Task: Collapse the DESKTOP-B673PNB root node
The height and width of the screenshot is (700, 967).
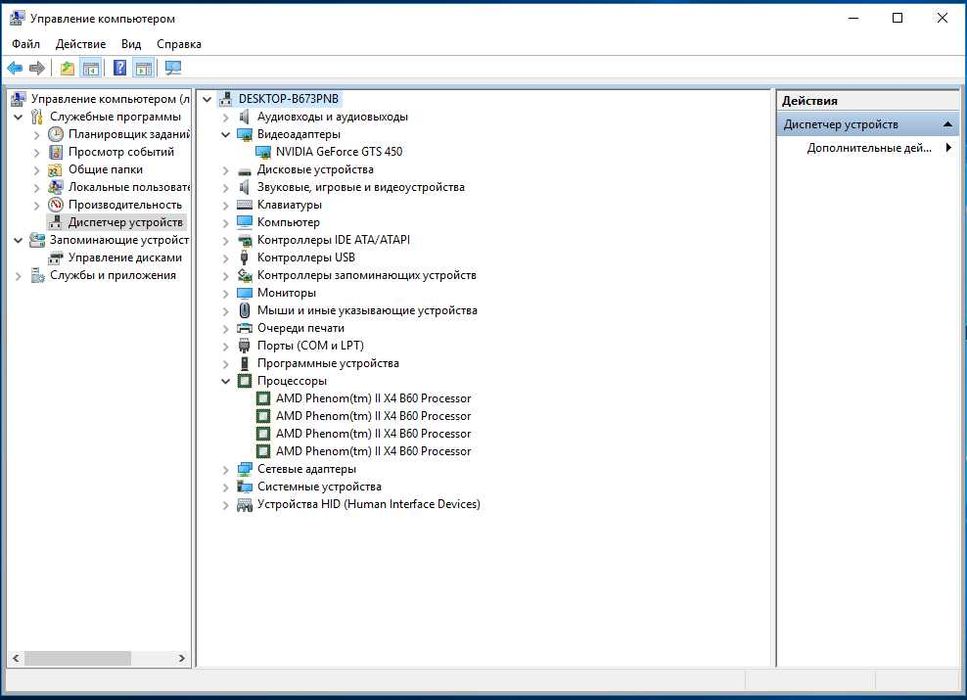Action: (207, 99)
